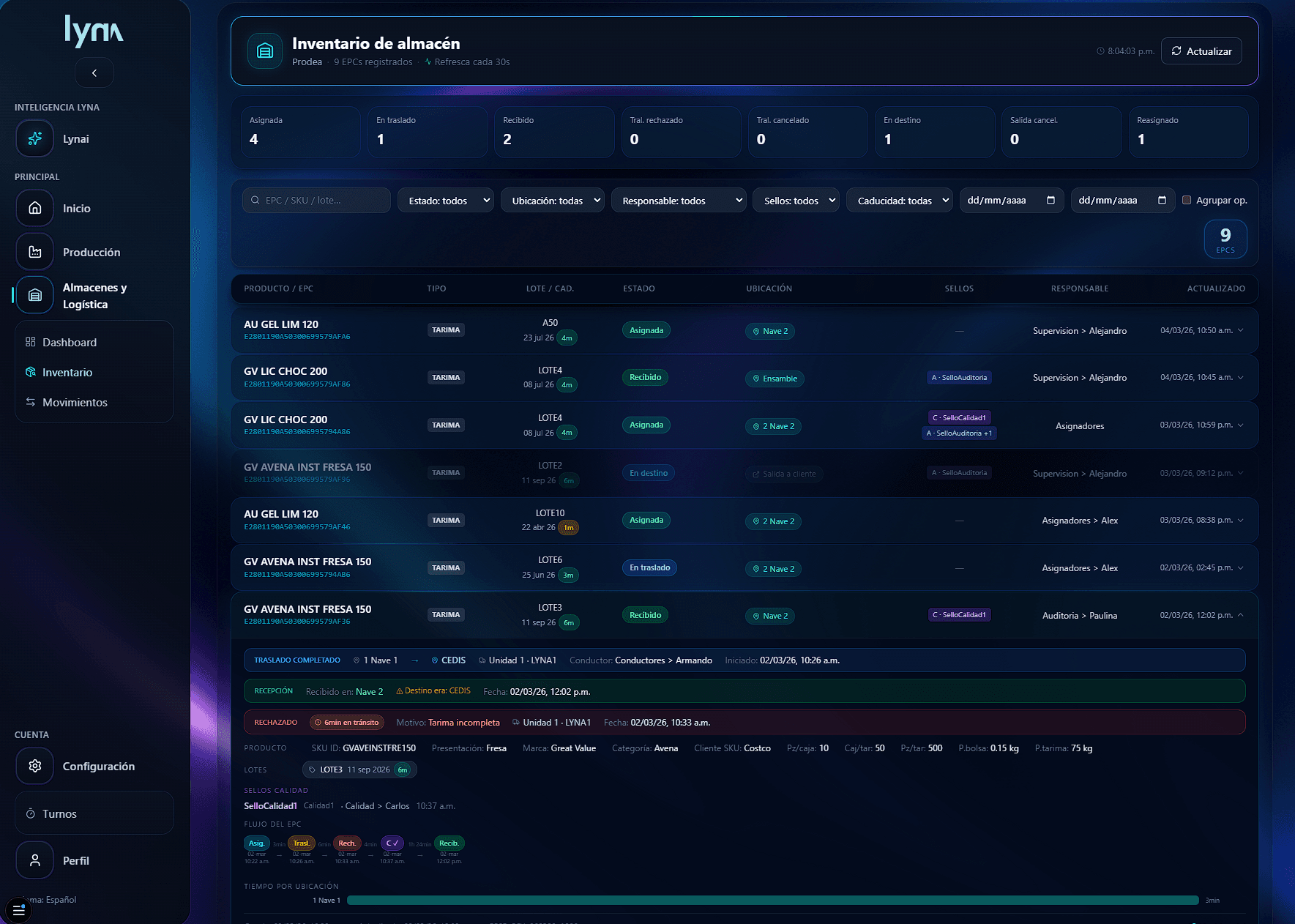Viewport: 1295px width, 924px height.
Task: Open the Perfil user icon
Action: click(34, 860)
